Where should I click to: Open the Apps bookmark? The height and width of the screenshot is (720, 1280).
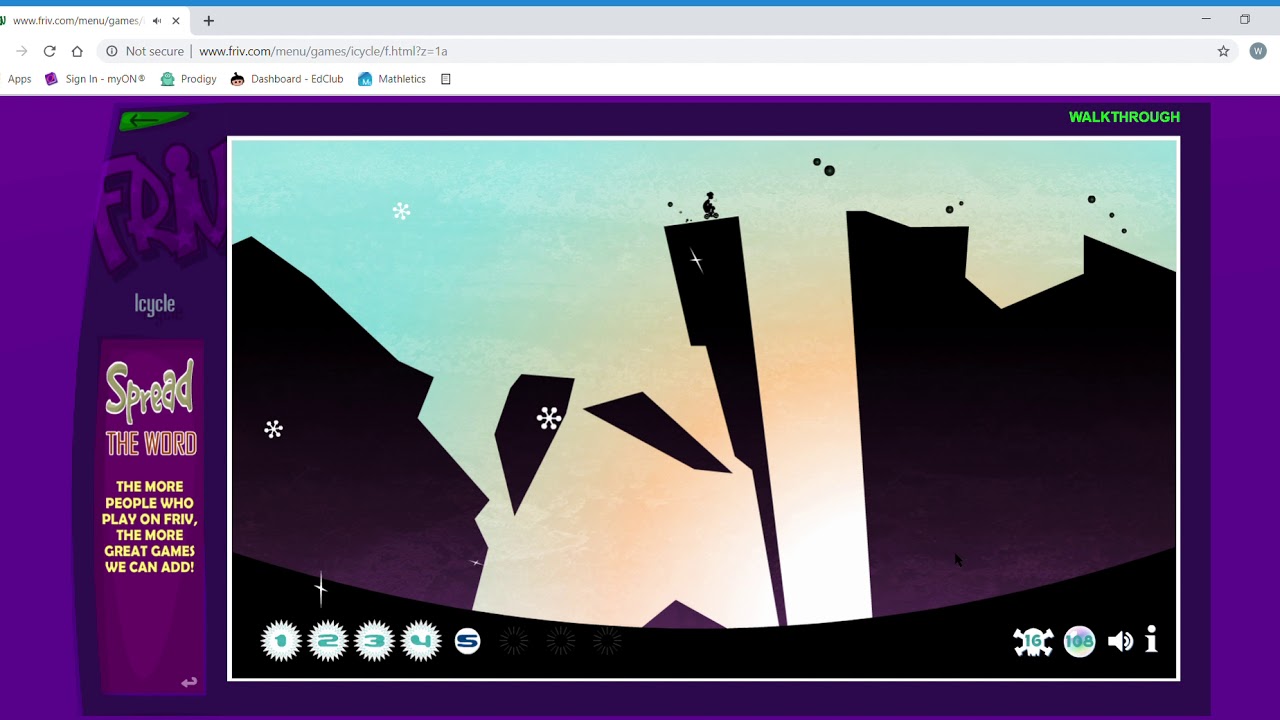click(19, 79)
